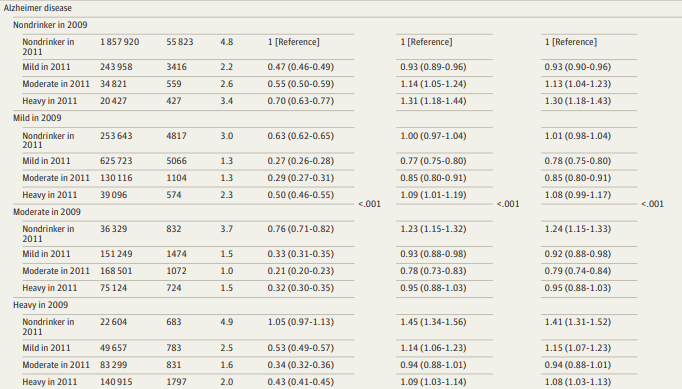The image size is (682, 389).
Task: Select the ratio '1.41 (1.31-1.52)'
Action: 578,322
